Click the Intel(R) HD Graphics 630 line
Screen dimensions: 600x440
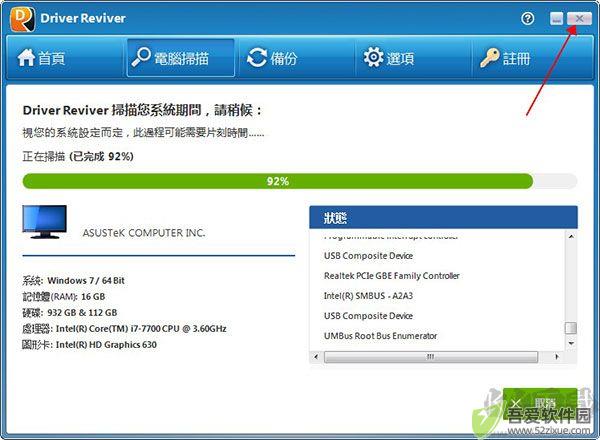coord(90,345)
